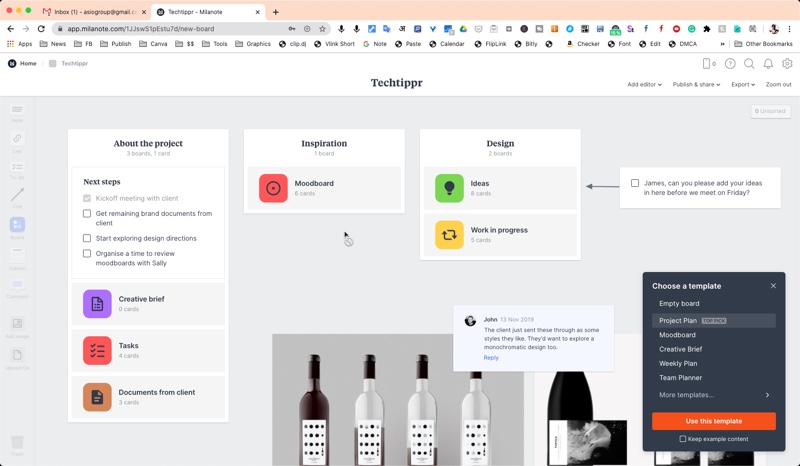Image resolution: width=800 pixels, height=466 pixels.
Task: Click the About the project column heading
Action: point(148,143)
